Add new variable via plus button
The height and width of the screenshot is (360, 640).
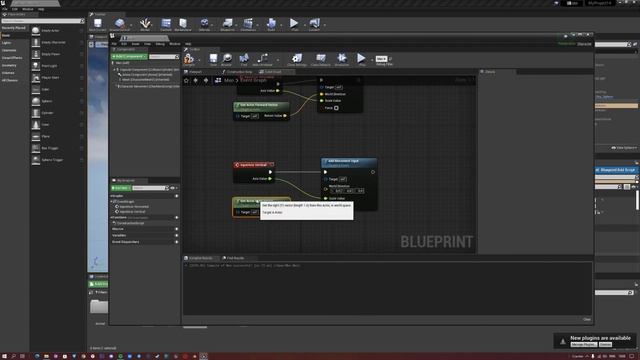pos(177,236)
